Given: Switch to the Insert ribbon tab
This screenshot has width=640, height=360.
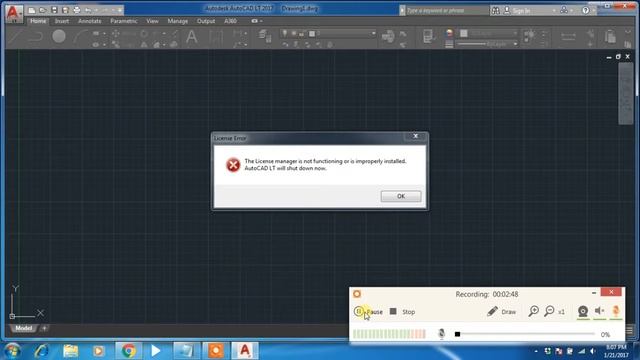Looking at the screenshot, I should 62,21.
